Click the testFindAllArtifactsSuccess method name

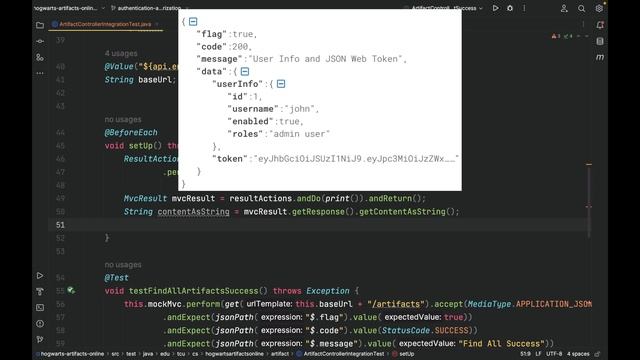click(193, 291)
